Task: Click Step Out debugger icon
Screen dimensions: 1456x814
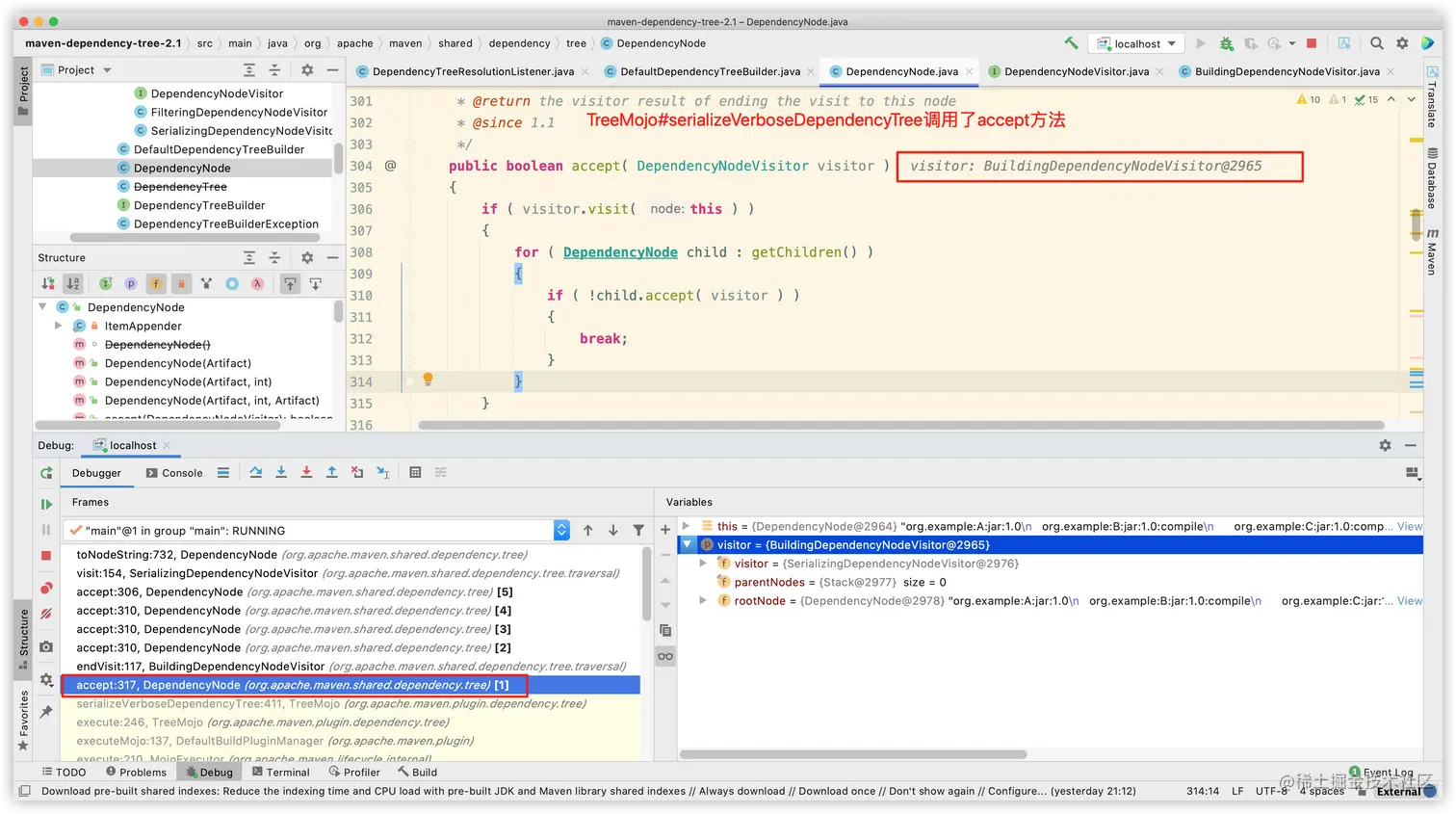Action: pyautogui.click(x=331, y=472)
